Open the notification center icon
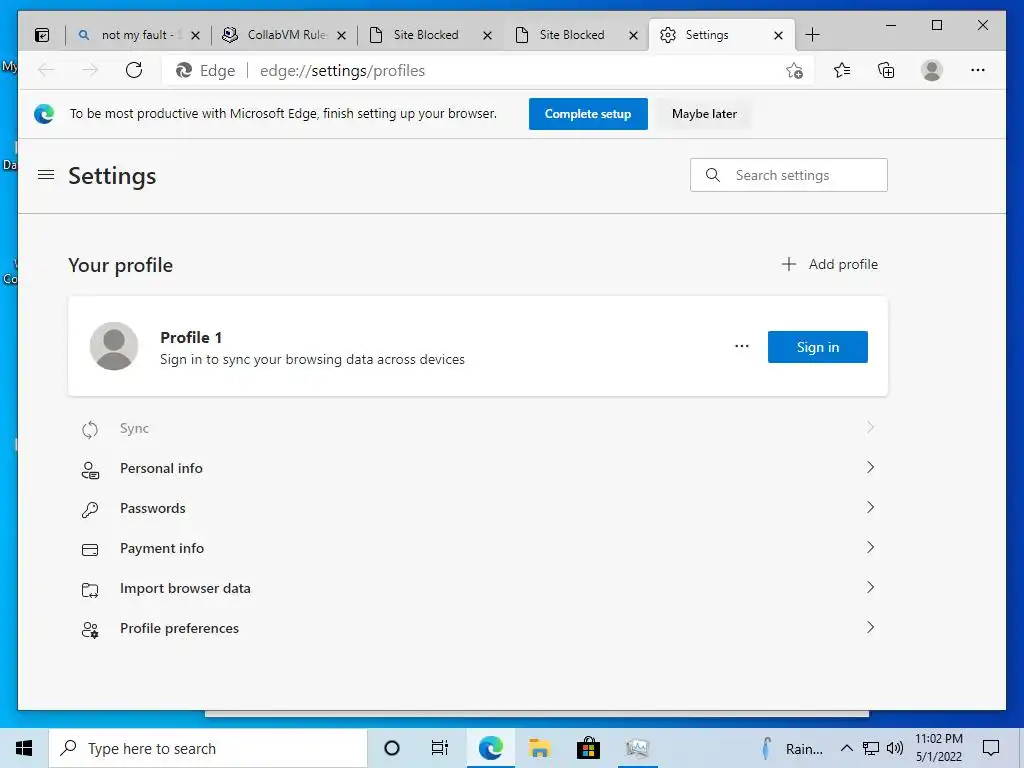1024x768 pixels. click(x=991, y=748)
